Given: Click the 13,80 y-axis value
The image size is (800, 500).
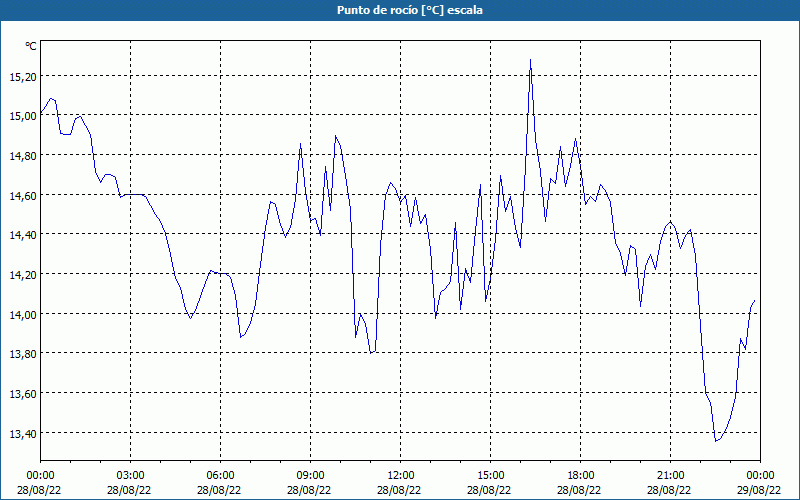Looking at the screenshot, I should click(23, 354).
